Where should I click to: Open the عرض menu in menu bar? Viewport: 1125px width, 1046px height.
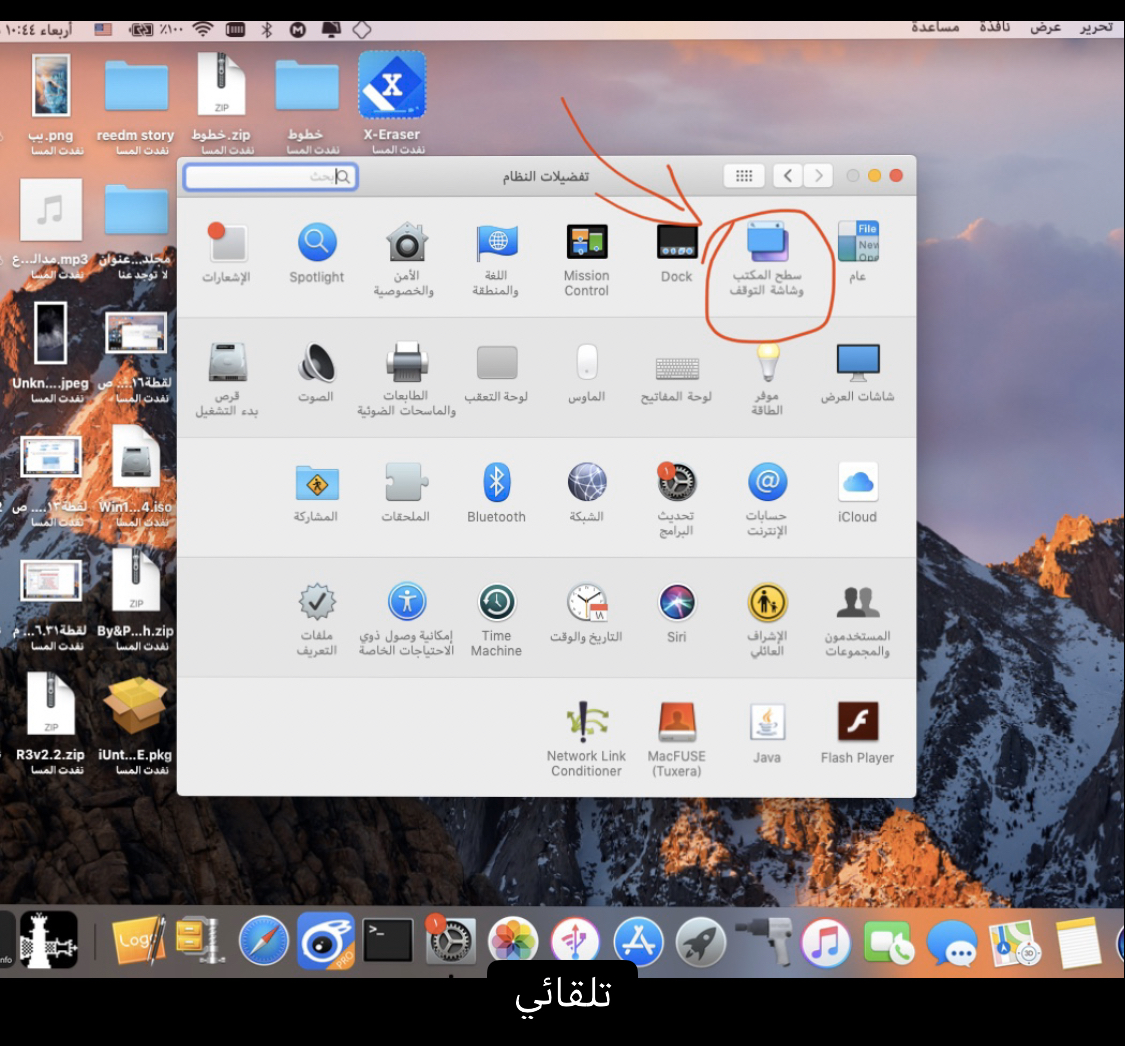point(1045,27)
